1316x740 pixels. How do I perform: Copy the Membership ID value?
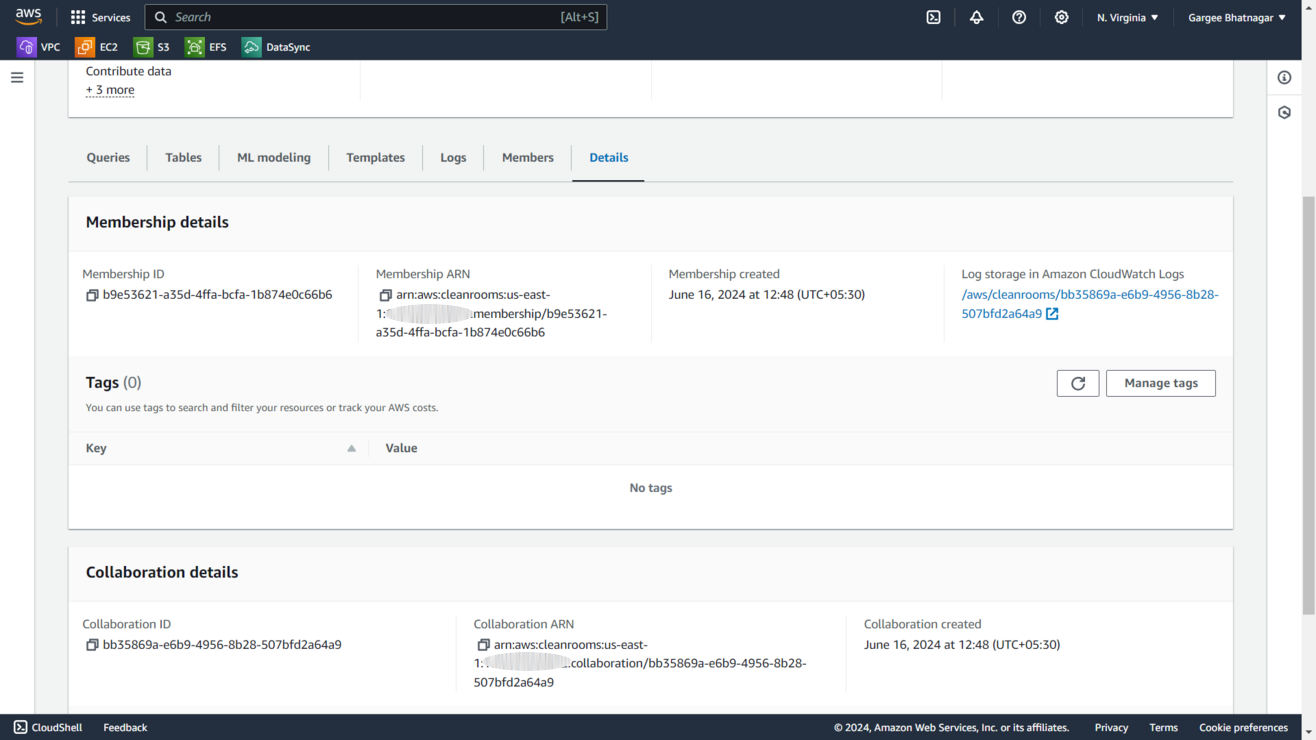pos(92,295)
